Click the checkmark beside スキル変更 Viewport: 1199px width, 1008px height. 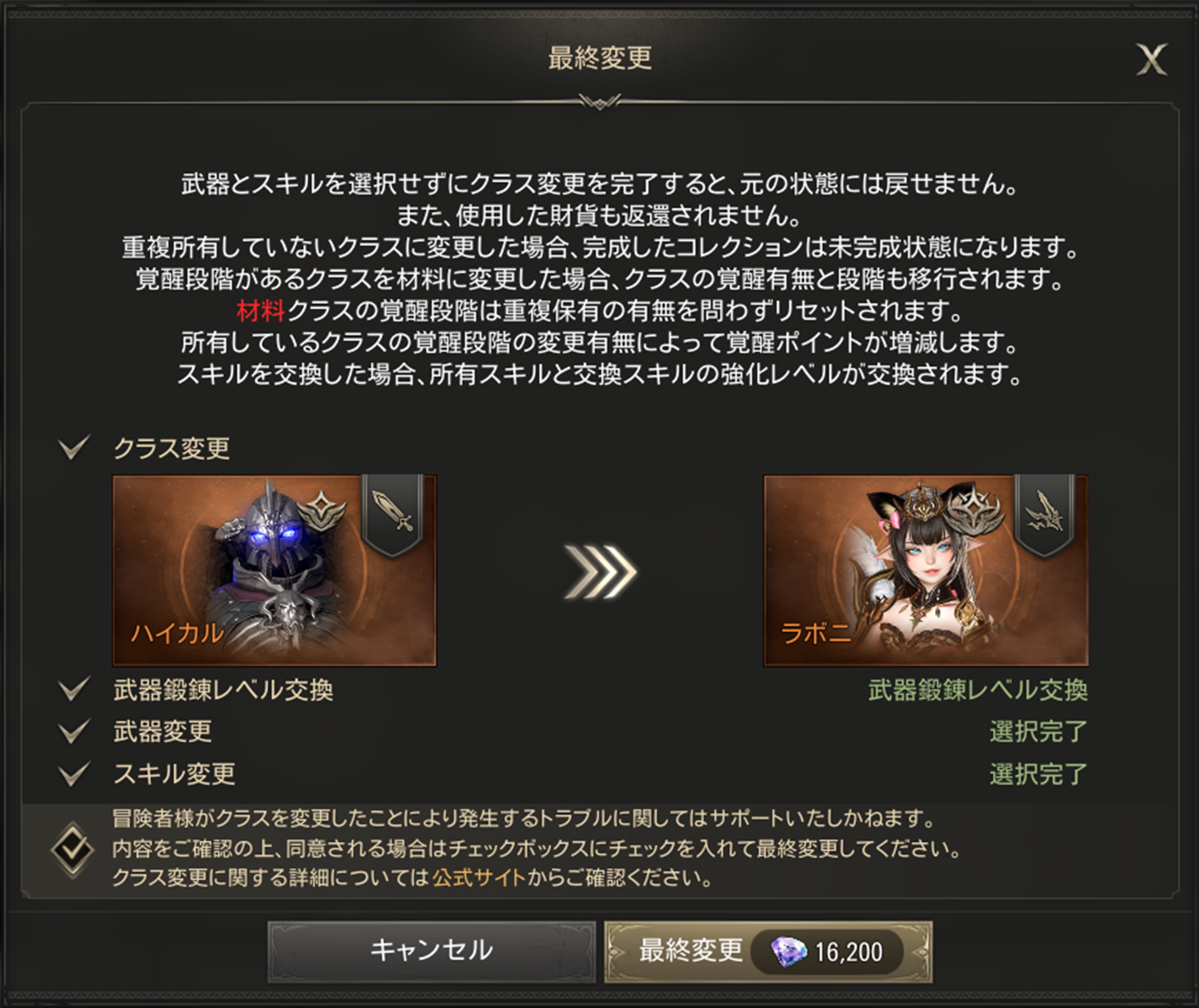pos(74,774)
